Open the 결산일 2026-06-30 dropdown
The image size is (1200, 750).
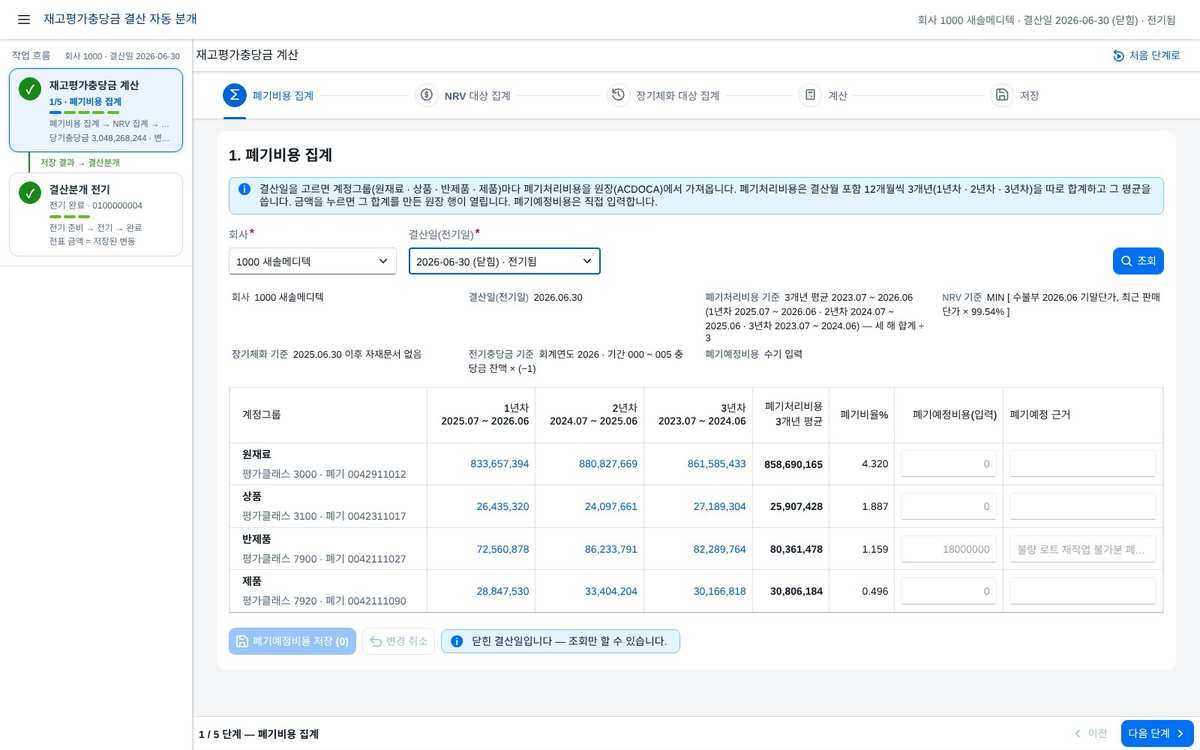coord(504,261)
